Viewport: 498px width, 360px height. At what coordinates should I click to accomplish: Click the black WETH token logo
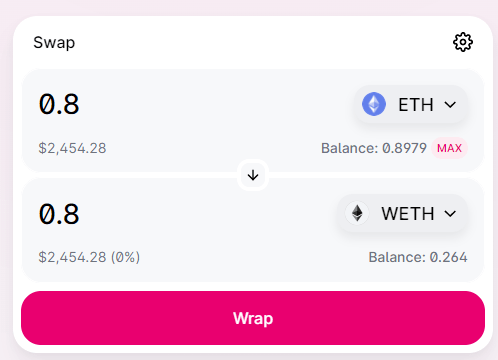357,213
